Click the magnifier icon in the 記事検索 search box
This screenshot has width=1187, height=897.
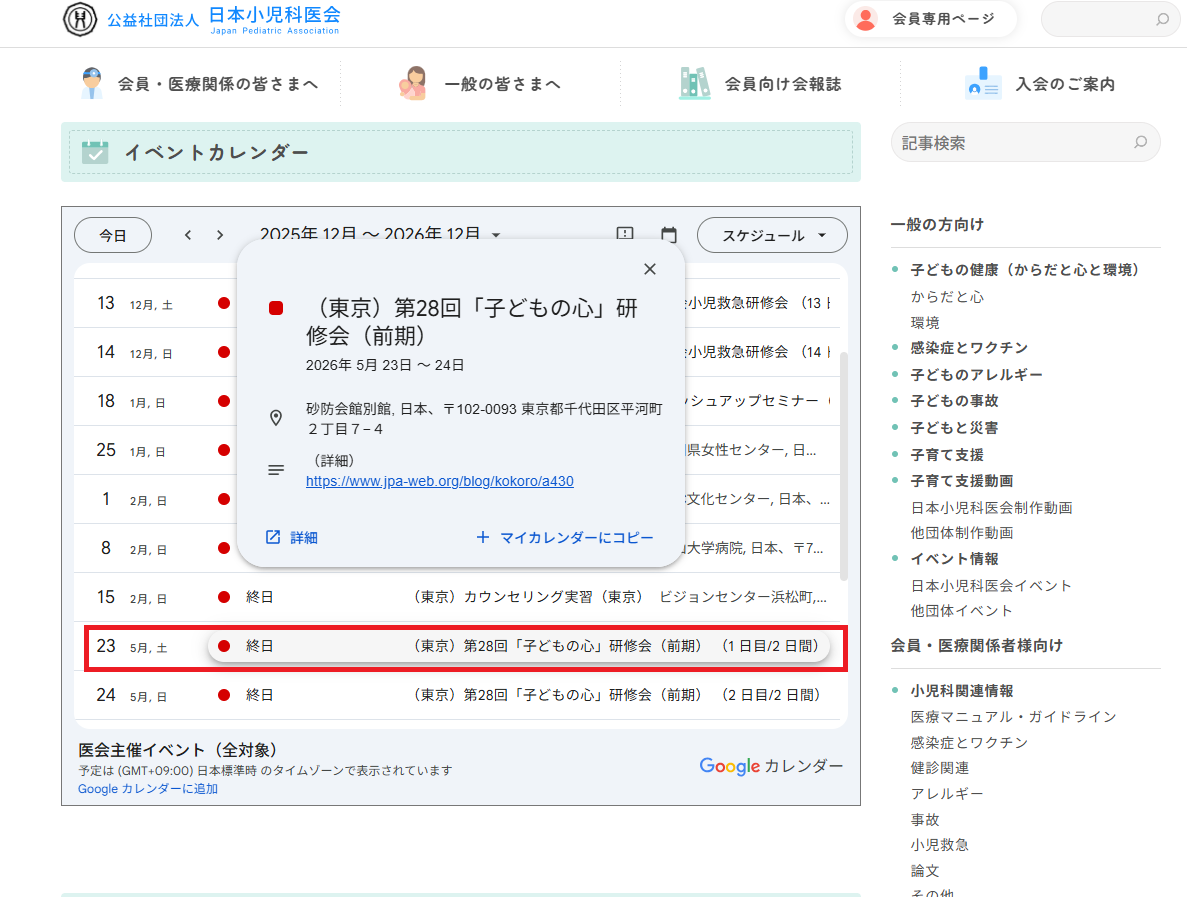(1140, 143)
